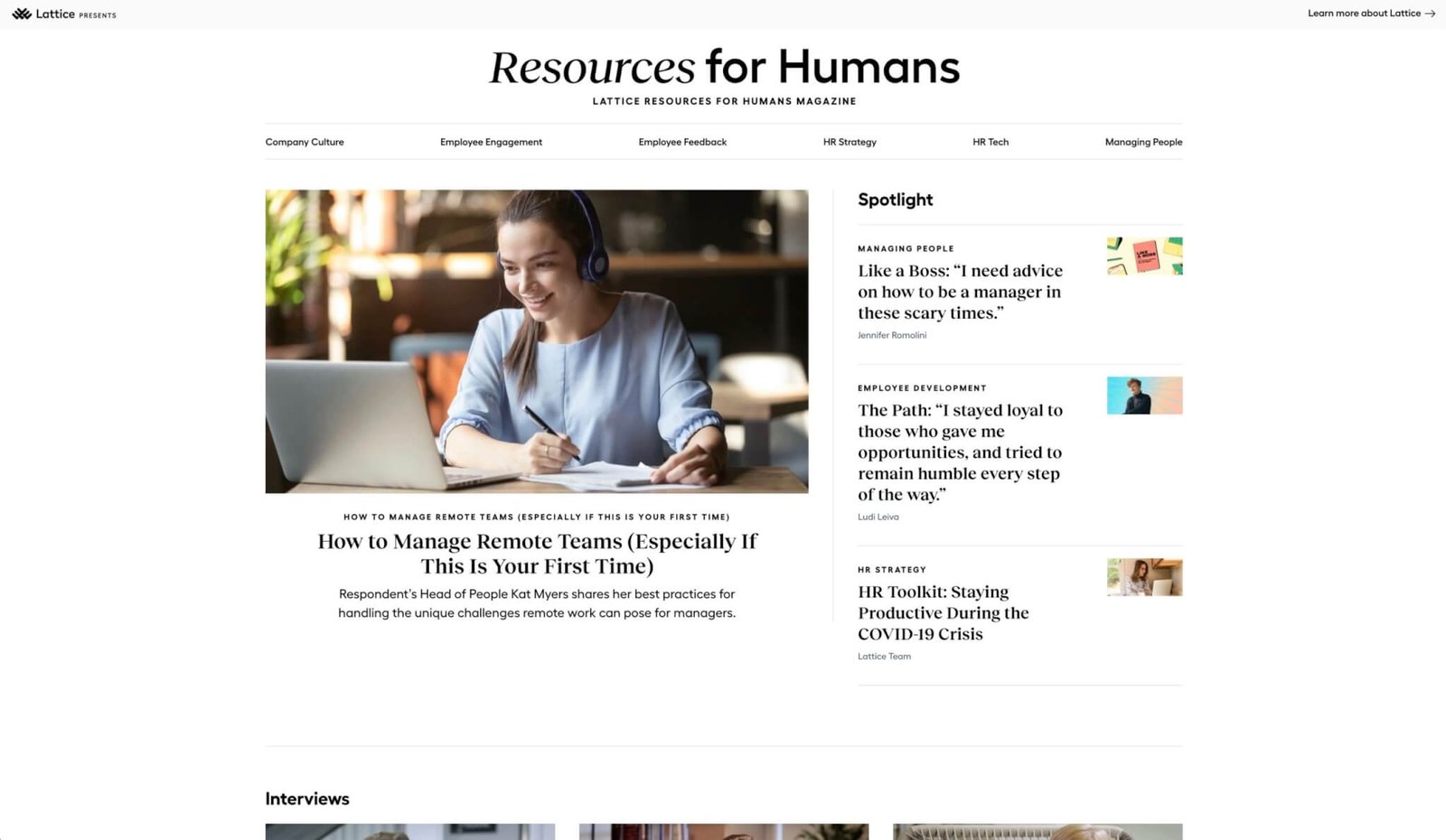Click author name Lattice Team
This screenshot has width=1446, height=840.
(x=884, y=657)
